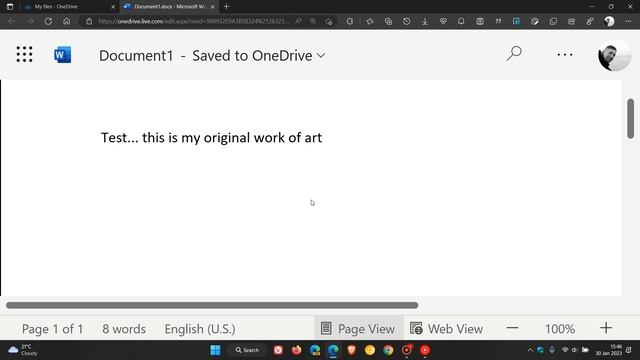640x360 pixels.
Task: Open the three-dot more options menu in Word header
Action: (565, 54)
